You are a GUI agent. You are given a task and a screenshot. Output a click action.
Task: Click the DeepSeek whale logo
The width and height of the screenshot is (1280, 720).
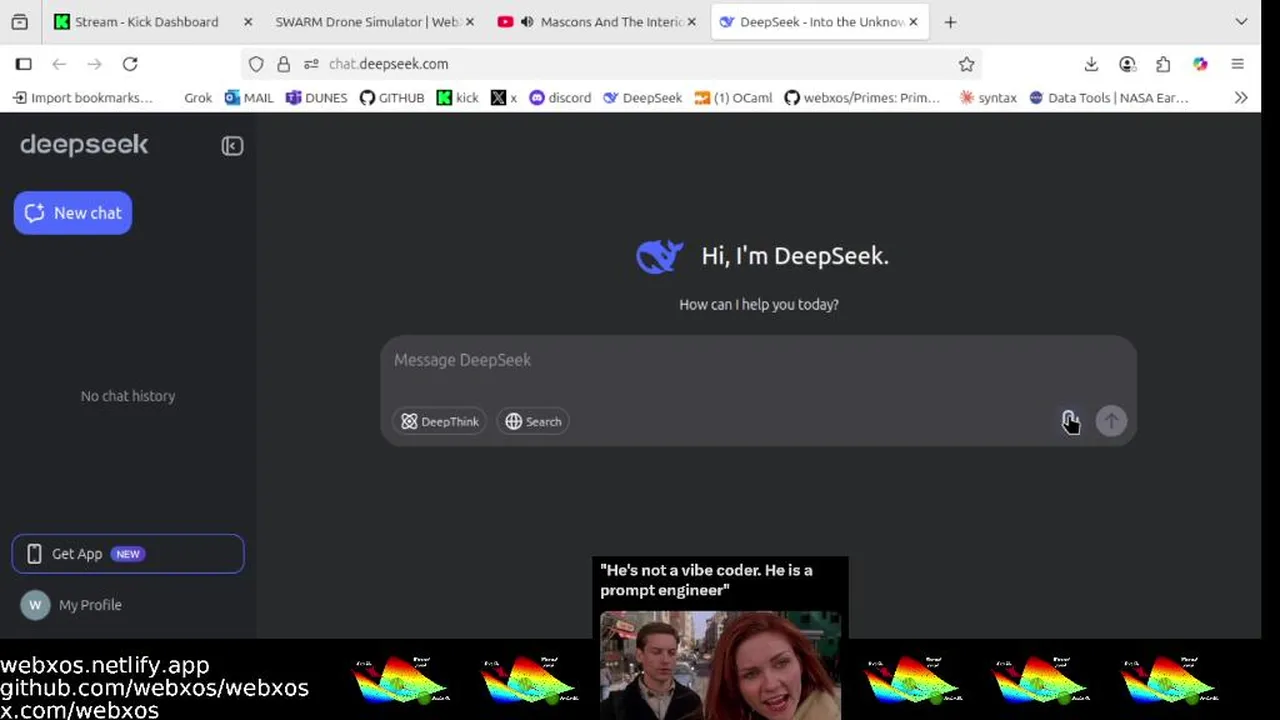coord(659,256)
